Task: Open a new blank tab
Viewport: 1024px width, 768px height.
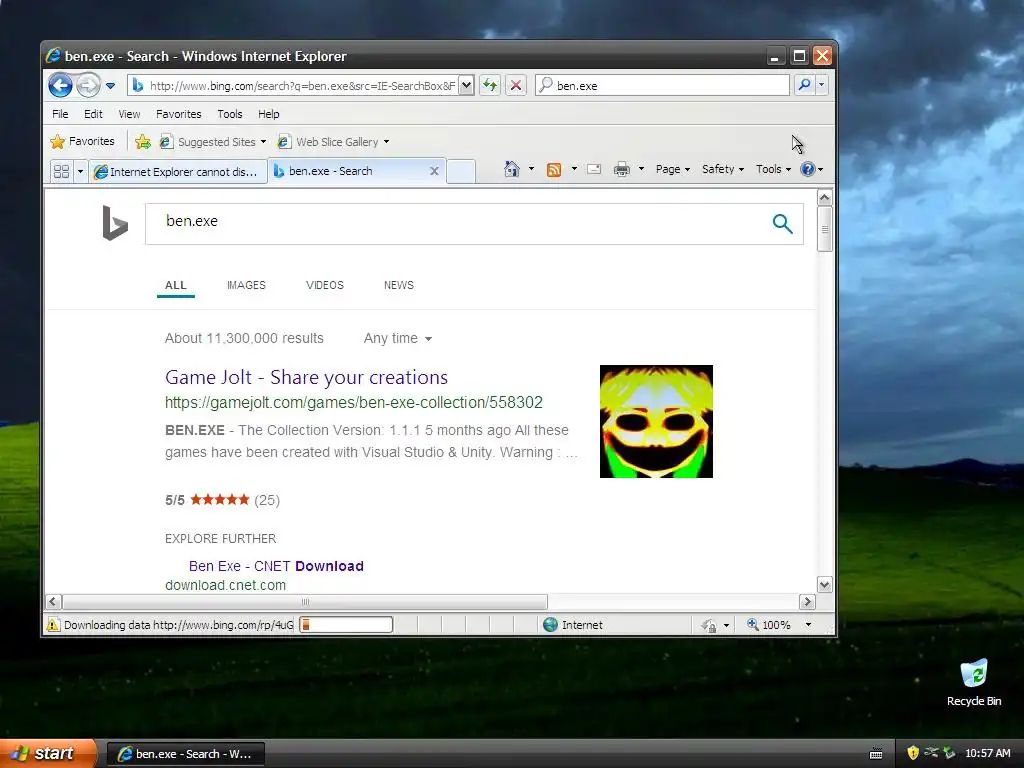Action: (460, 171)
